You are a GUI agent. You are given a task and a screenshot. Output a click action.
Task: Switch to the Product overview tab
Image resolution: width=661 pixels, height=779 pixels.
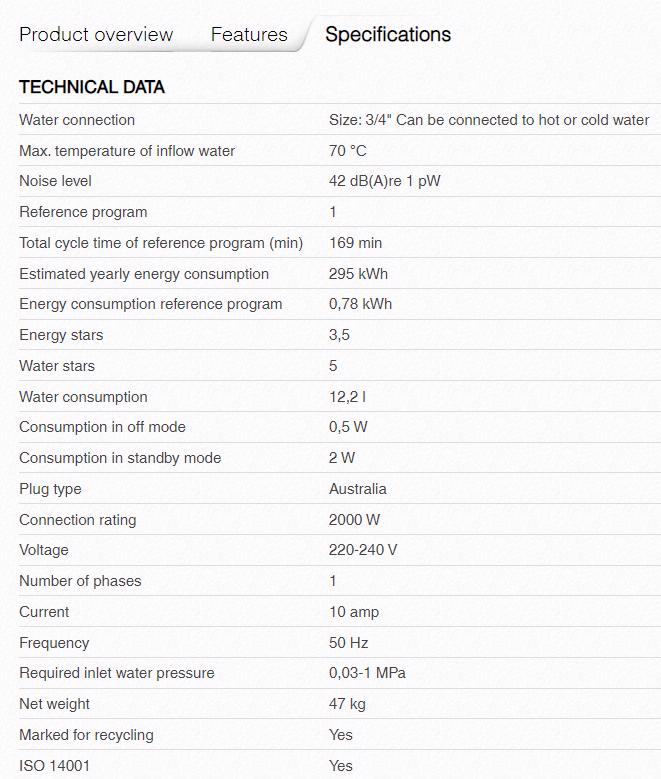96,35
